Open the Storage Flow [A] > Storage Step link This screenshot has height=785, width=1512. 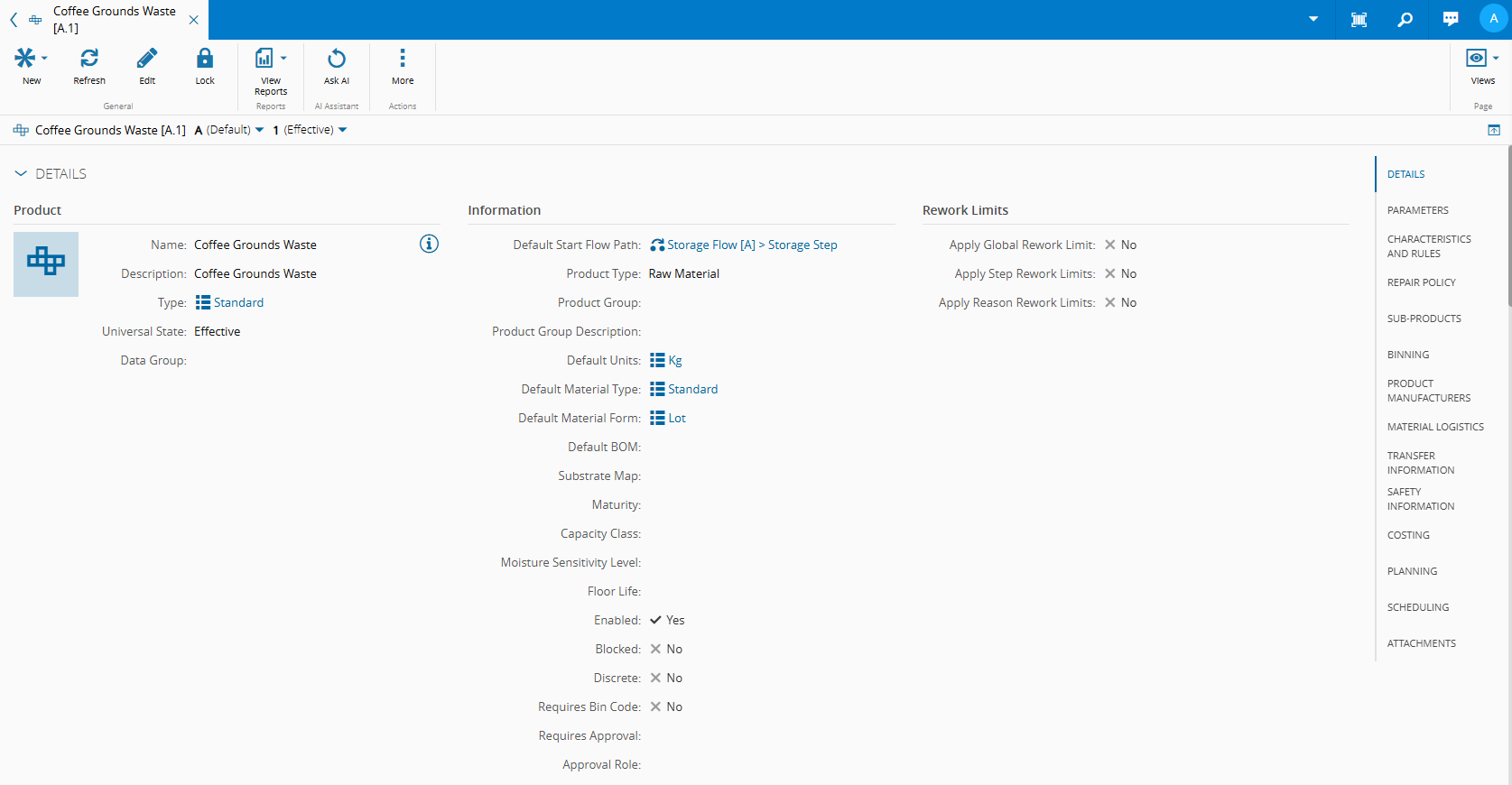click(751, 245)
